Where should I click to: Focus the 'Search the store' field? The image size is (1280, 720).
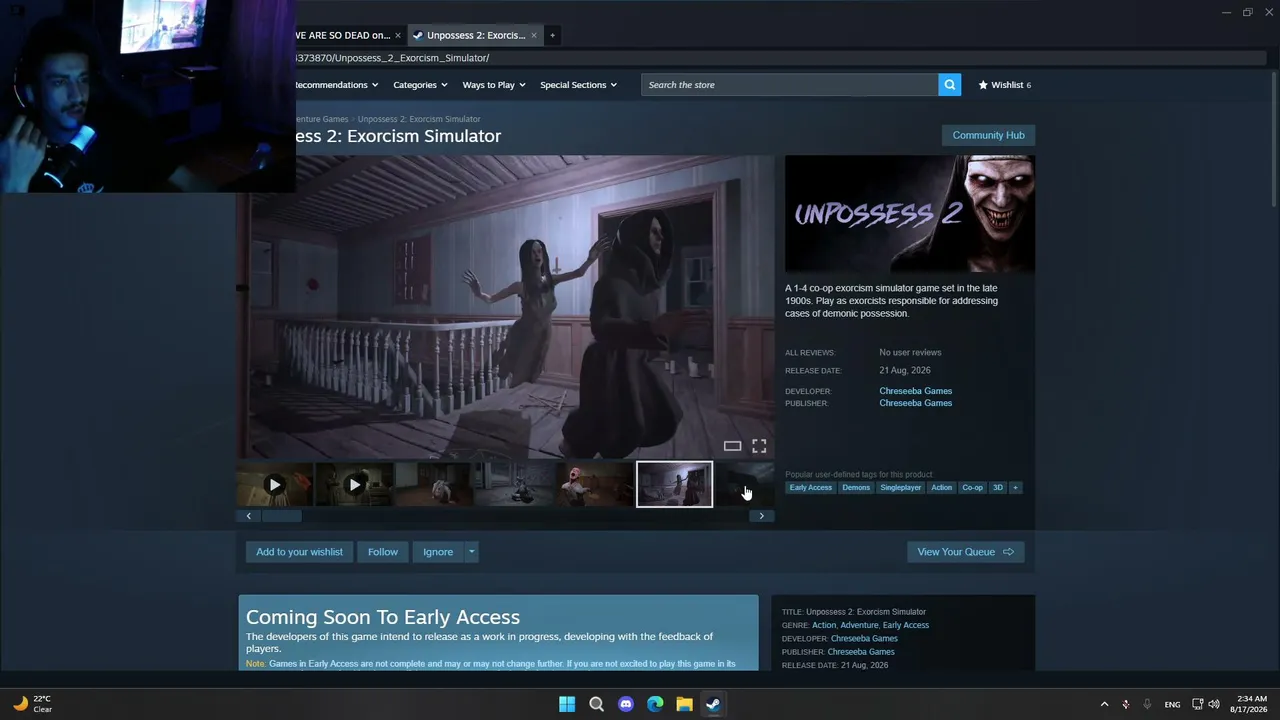point(790,85)
